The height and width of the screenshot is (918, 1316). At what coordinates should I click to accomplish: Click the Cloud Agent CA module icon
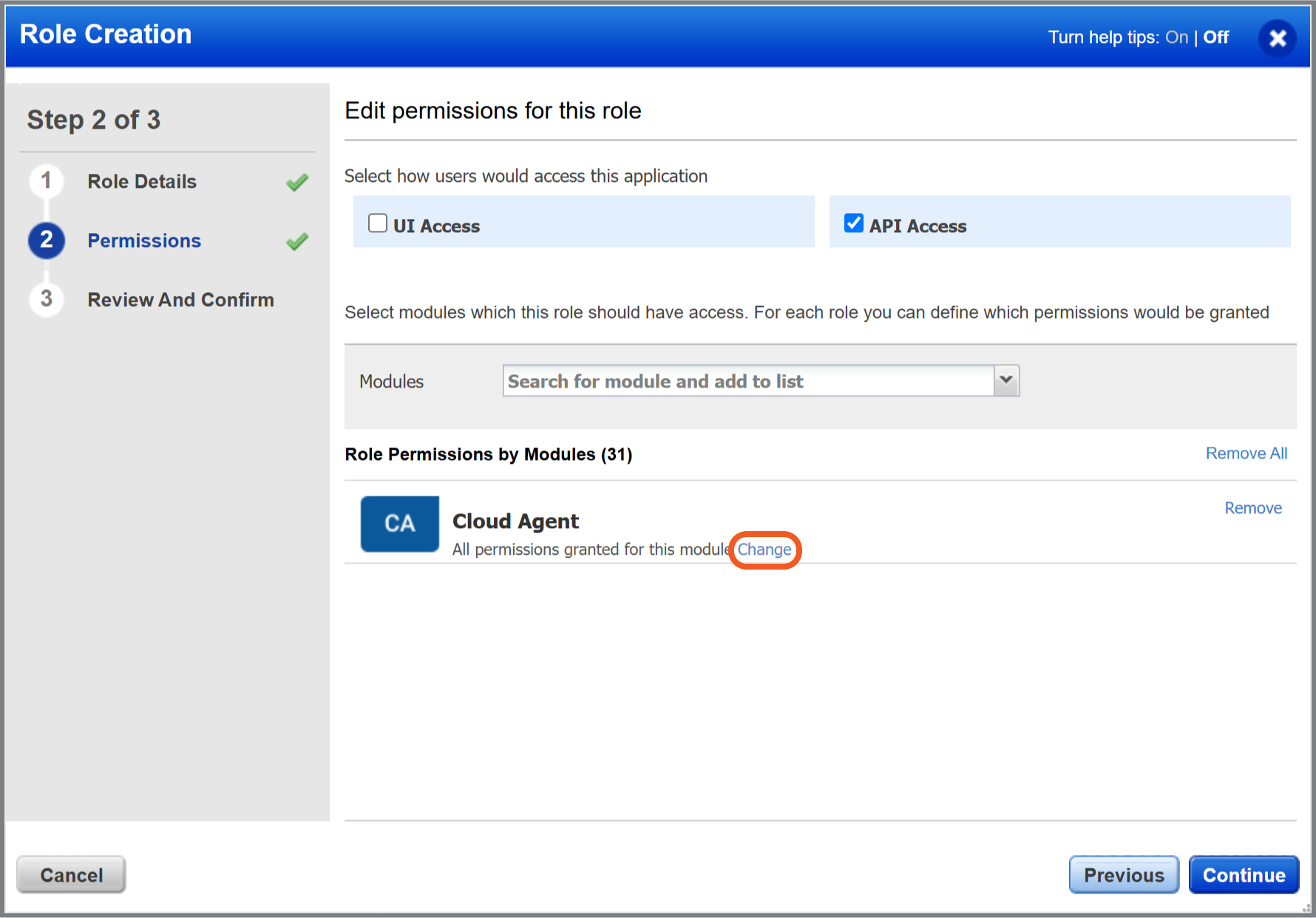(x=399, y=524)
